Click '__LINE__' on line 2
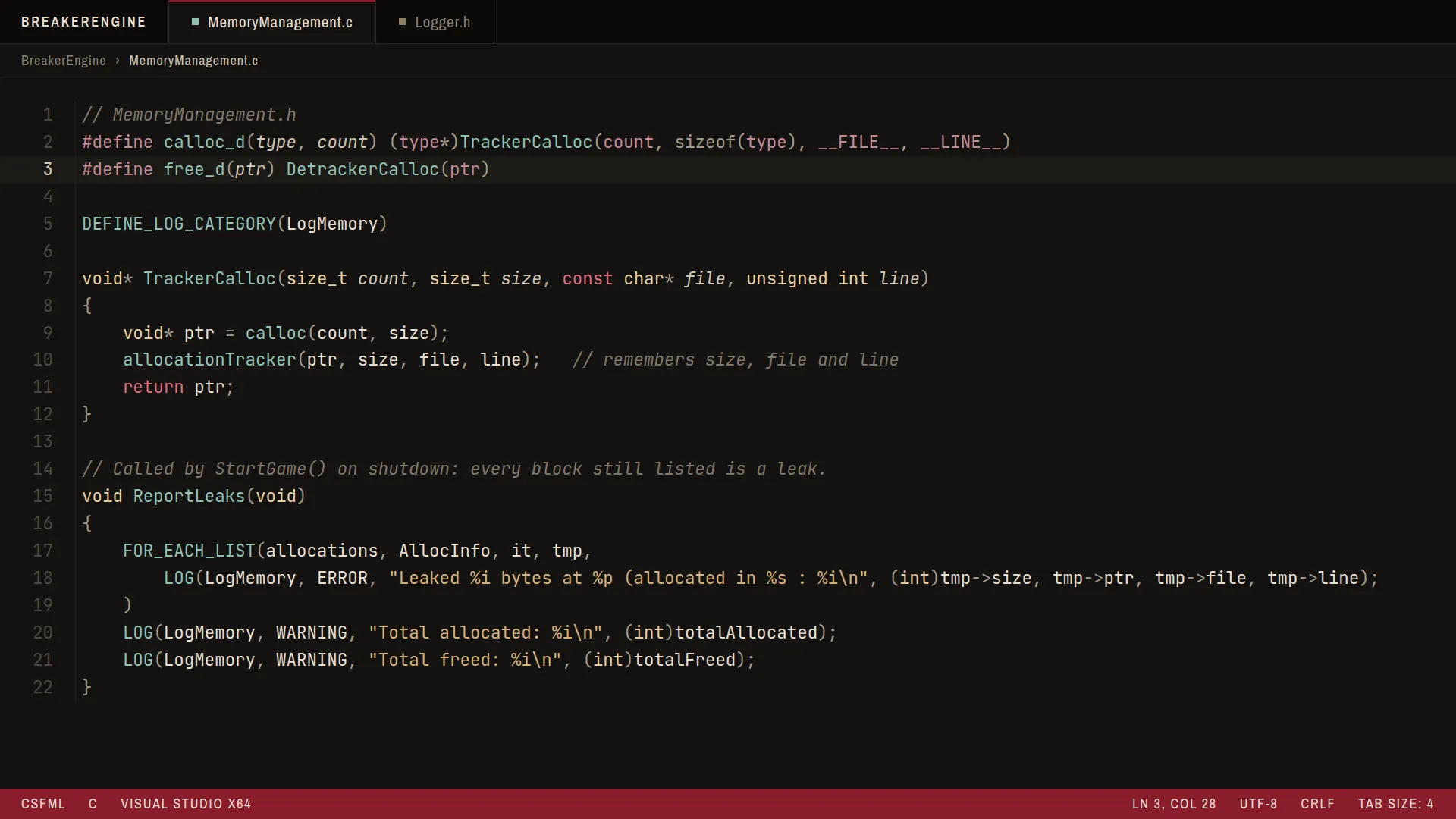1456x819 pixels. (960, 142)
